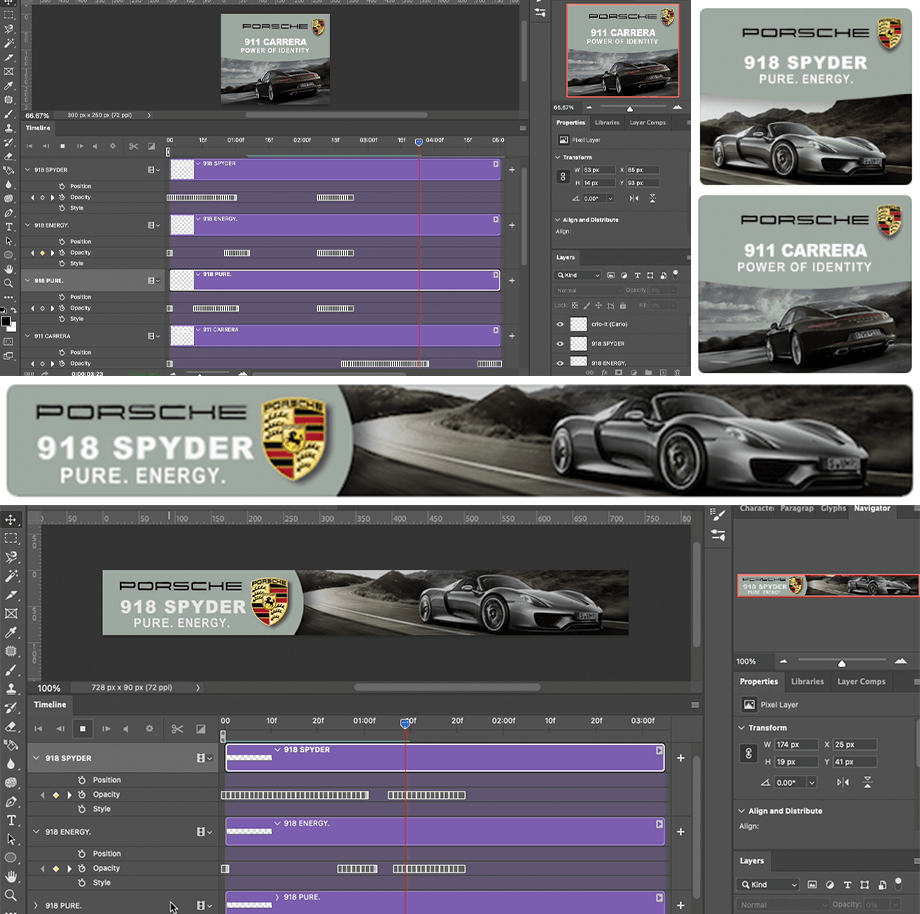The image size is (920, 914).
Task: Toggle Style stopwatch under 918 SPYDER, wide banner timeline
Action: [82, 809]
